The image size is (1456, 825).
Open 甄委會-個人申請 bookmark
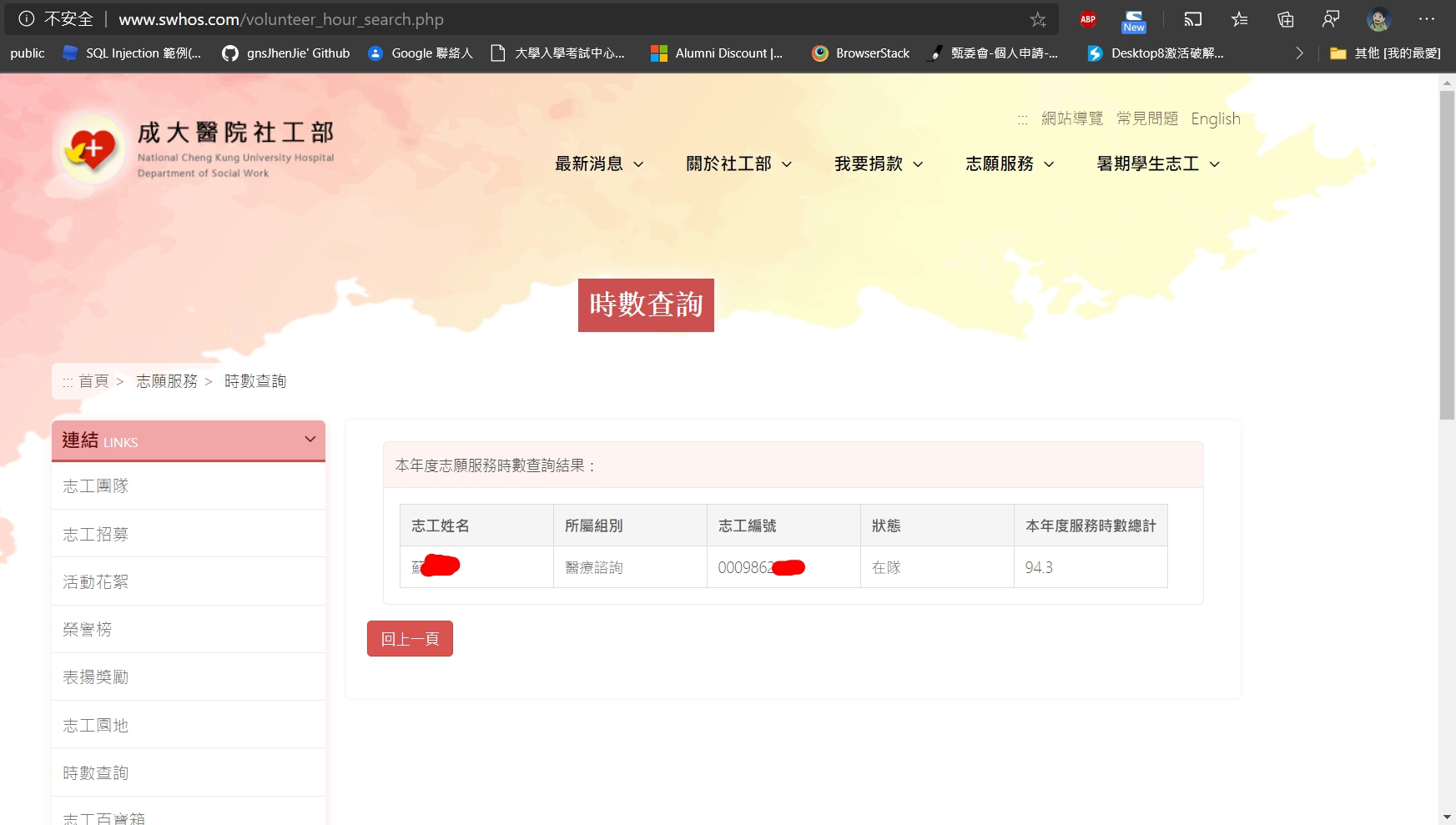coord(994,53)
